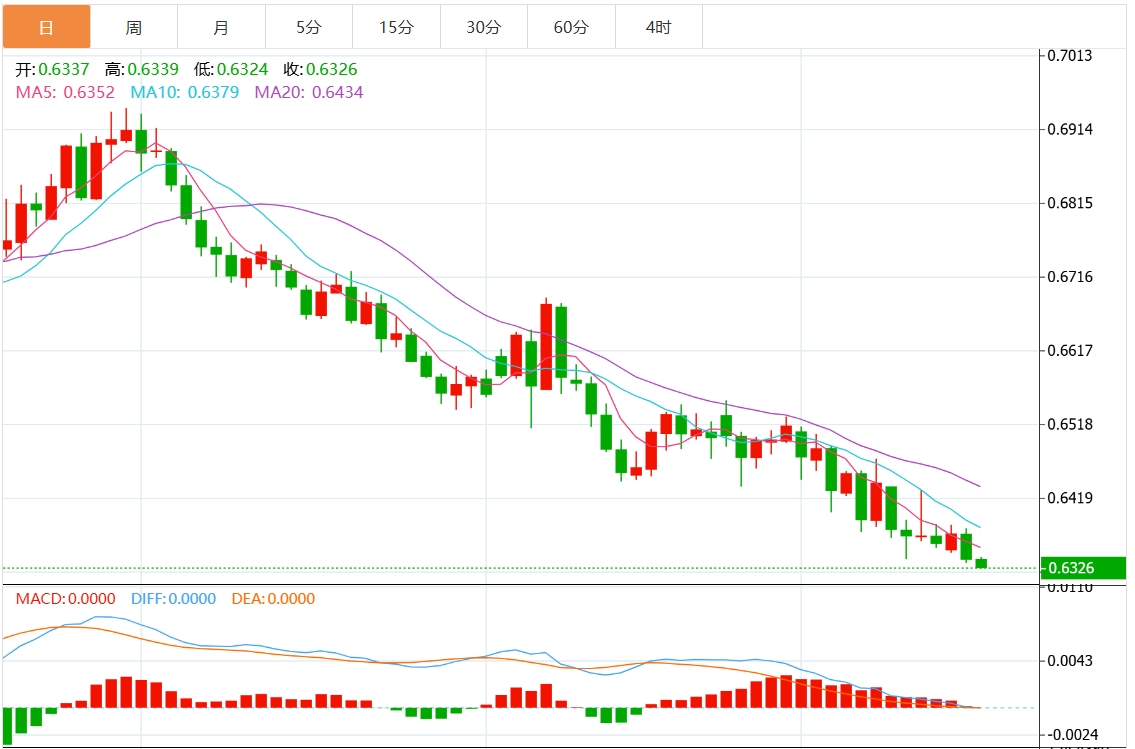Select the 月 monthly chart tab
Image resolution: width=1135 pixels, height=749 pixels.
pos(221,27)
